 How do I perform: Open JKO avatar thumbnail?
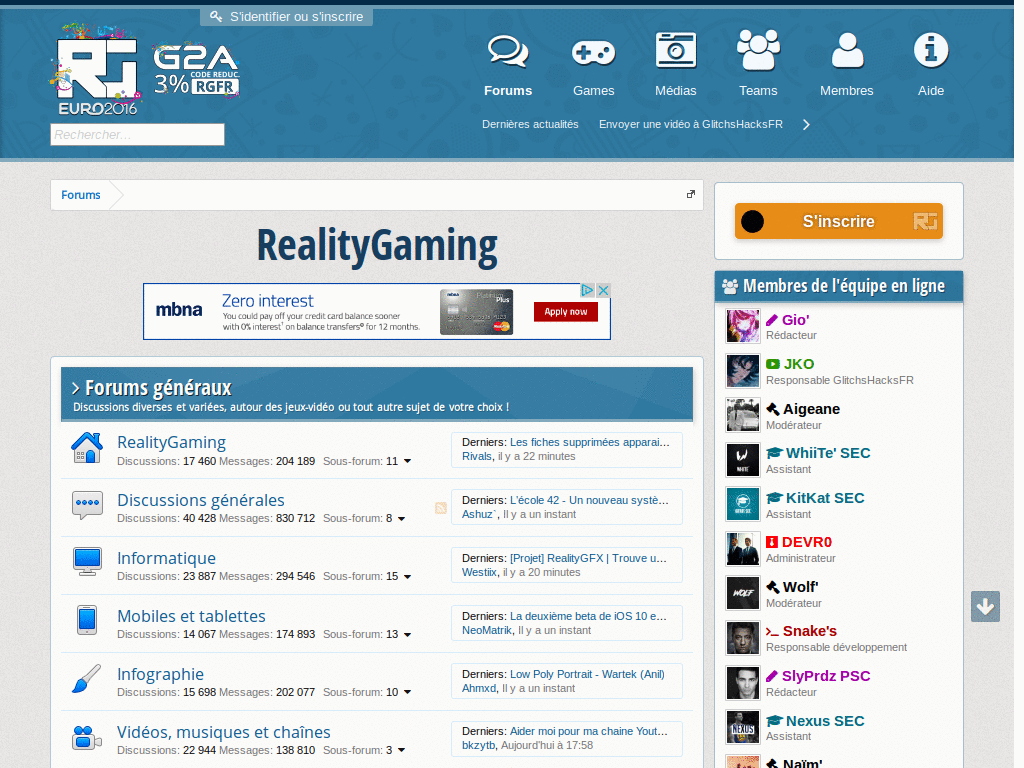(x=743, y=370)
